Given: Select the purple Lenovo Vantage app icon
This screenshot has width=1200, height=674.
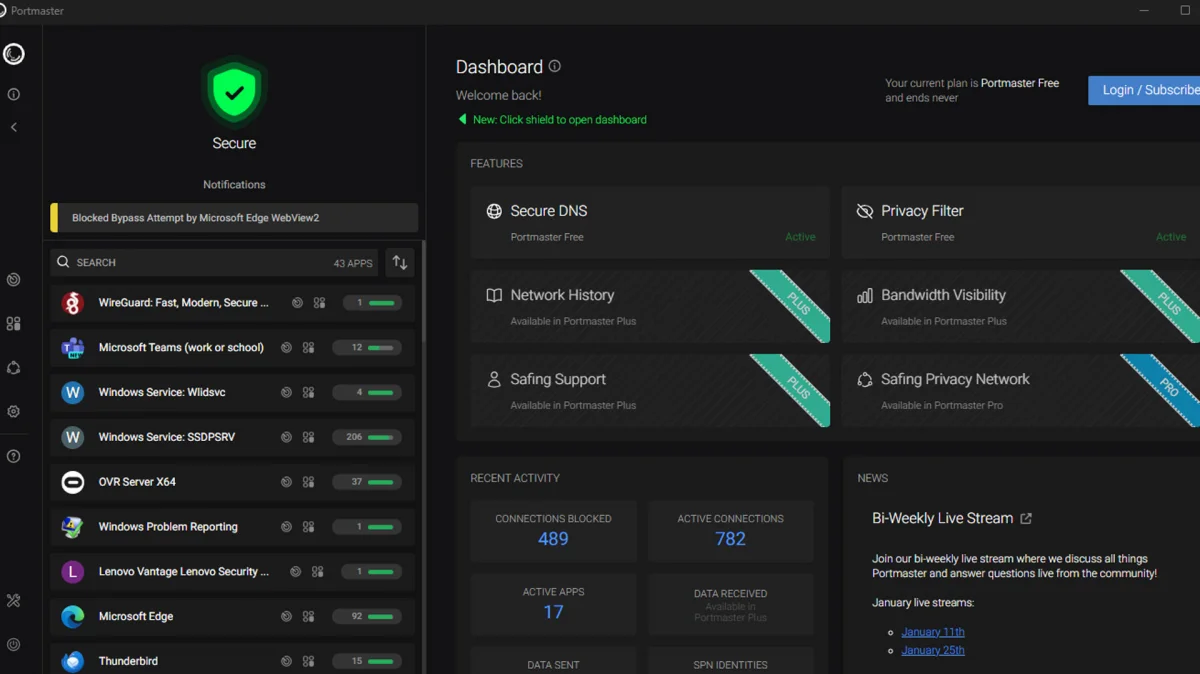Looking at the screenshot, I should [x=72, y=572].
